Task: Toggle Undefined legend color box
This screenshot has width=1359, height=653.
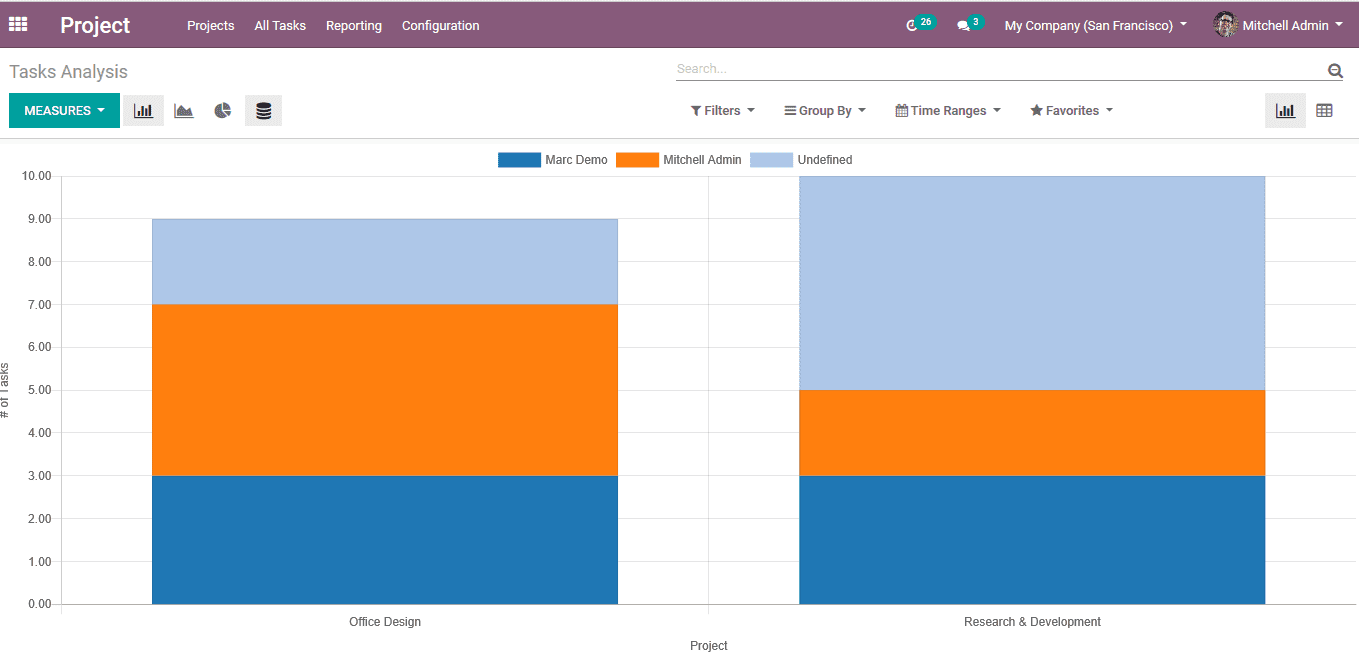Action: (771, 160)
